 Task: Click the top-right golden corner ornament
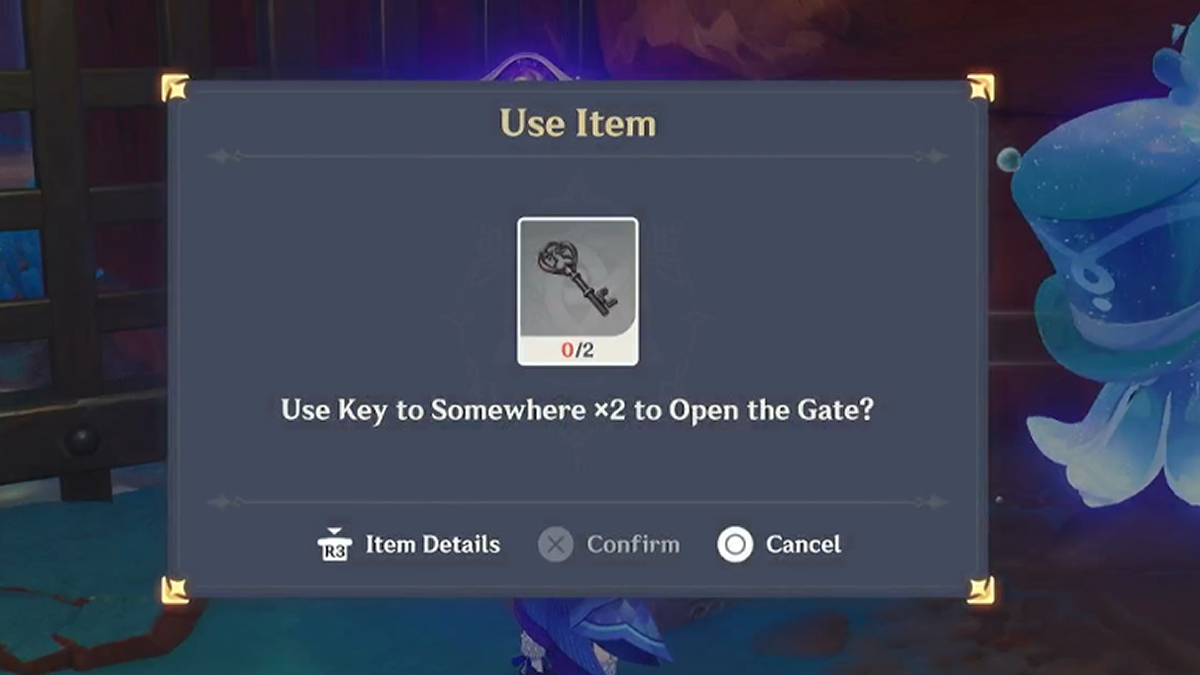click(981, 88)
